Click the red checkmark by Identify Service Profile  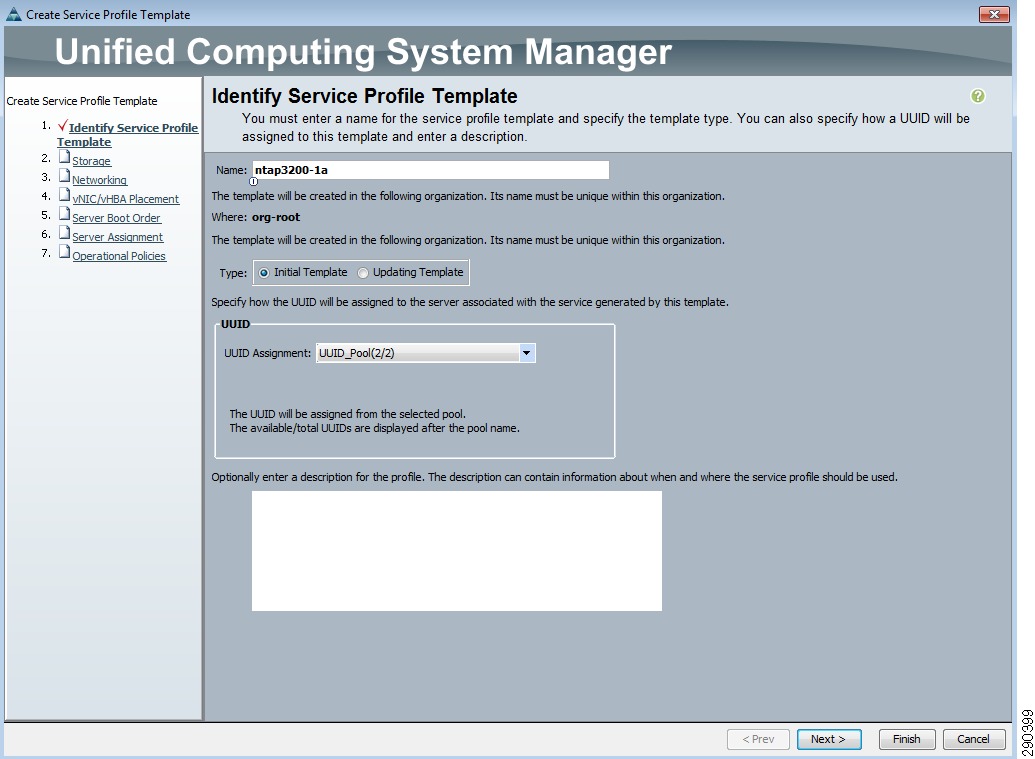click(x=63, y=125)
